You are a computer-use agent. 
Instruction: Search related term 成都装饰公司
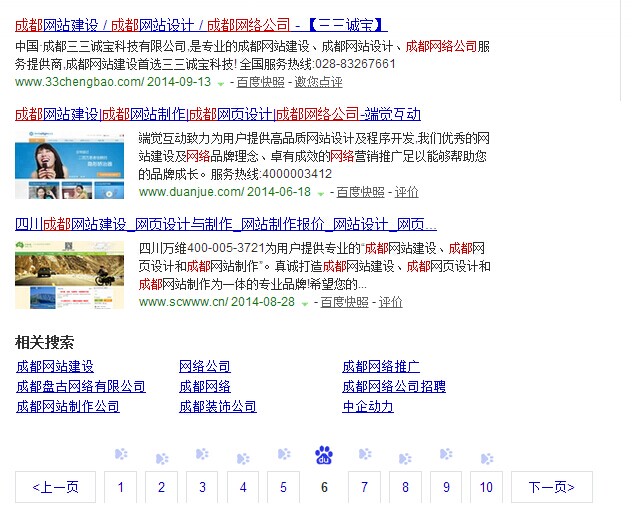coord(218,406)
